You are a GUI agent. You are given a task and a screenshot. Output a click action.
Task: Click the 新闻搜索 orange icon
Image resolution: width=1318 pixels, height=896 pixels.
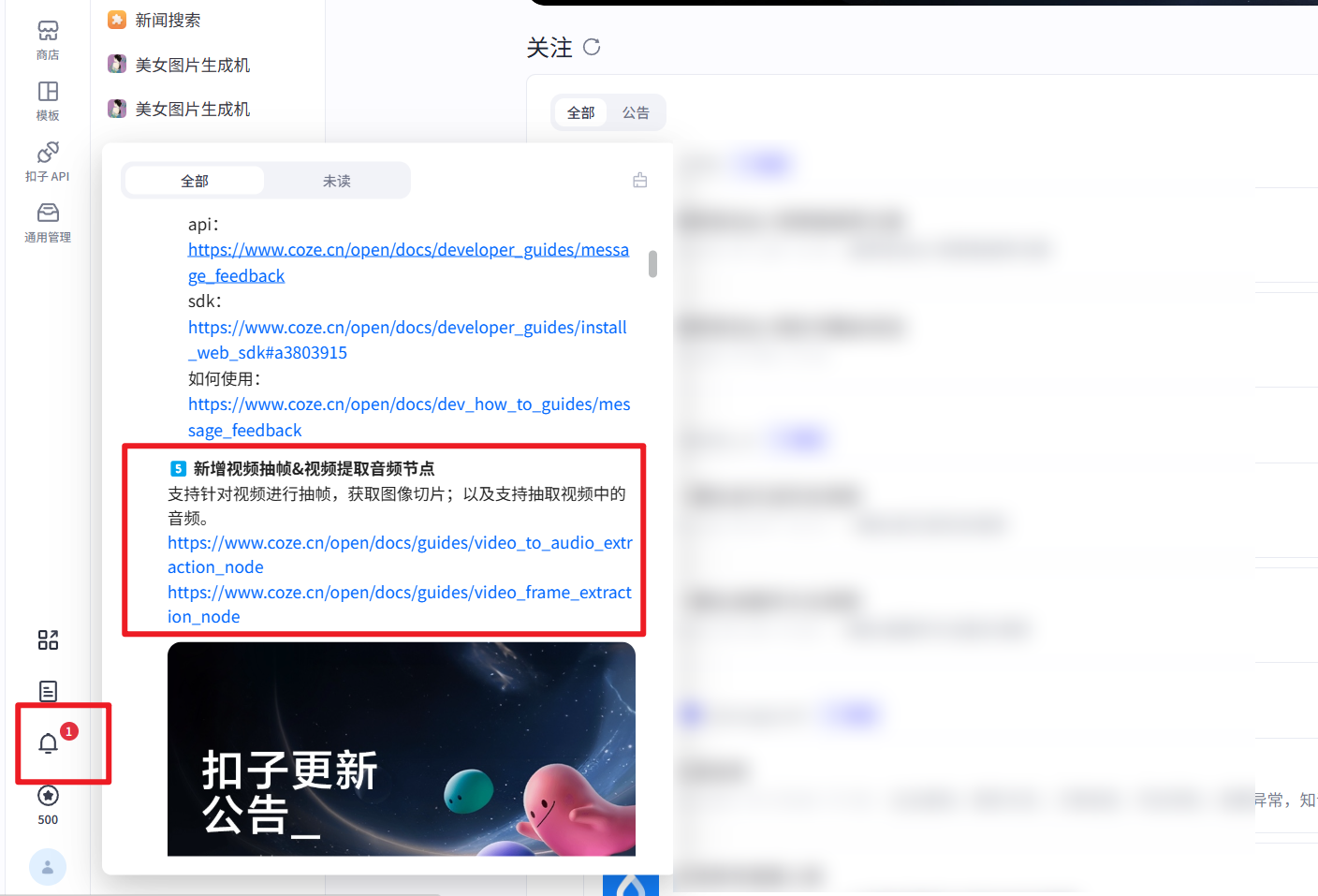pos(117,20)
